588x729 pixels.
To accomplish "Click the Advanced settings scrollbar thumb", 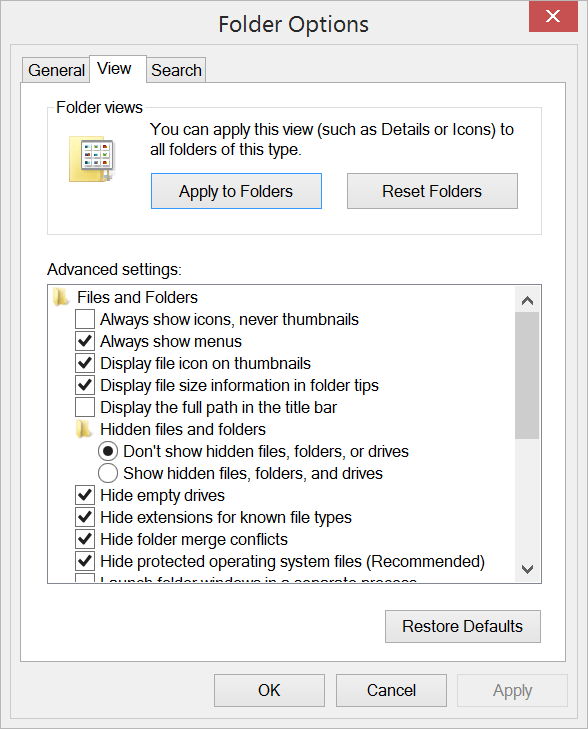I will (527, 375).
